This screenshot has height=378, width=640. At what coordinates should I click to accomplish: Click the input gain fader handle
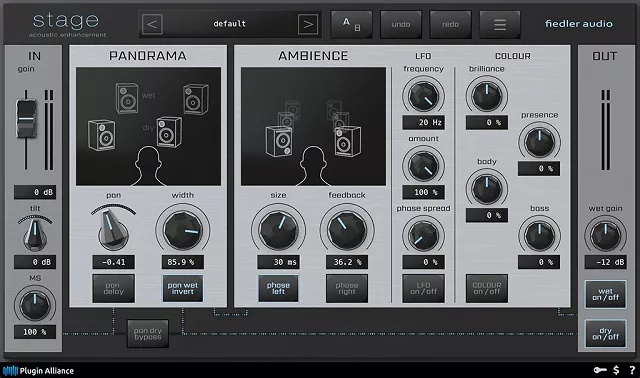coord(26,119)
